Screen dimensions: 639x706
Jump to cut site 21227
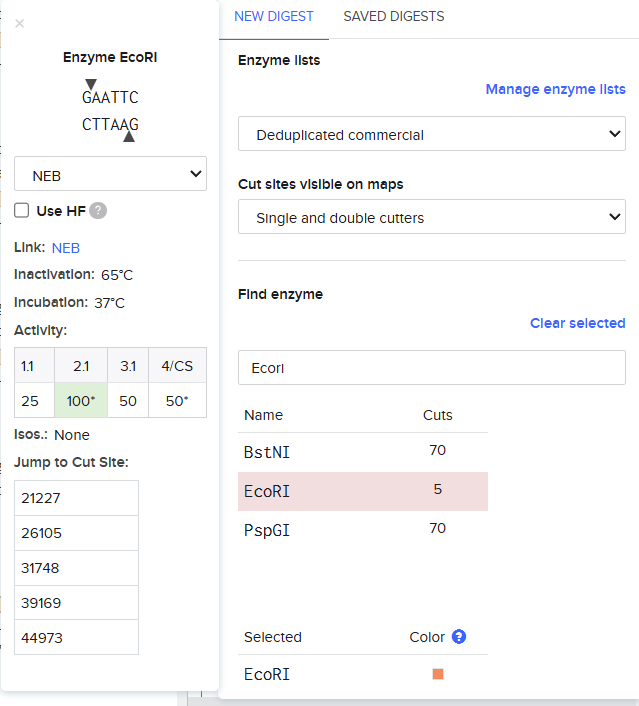pos(76,498)
